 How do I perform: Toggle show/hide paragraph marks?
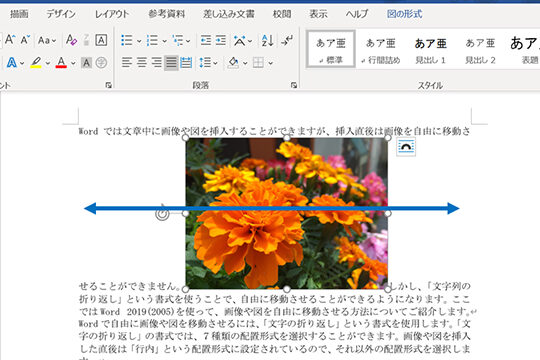click(x=287, y=40)
